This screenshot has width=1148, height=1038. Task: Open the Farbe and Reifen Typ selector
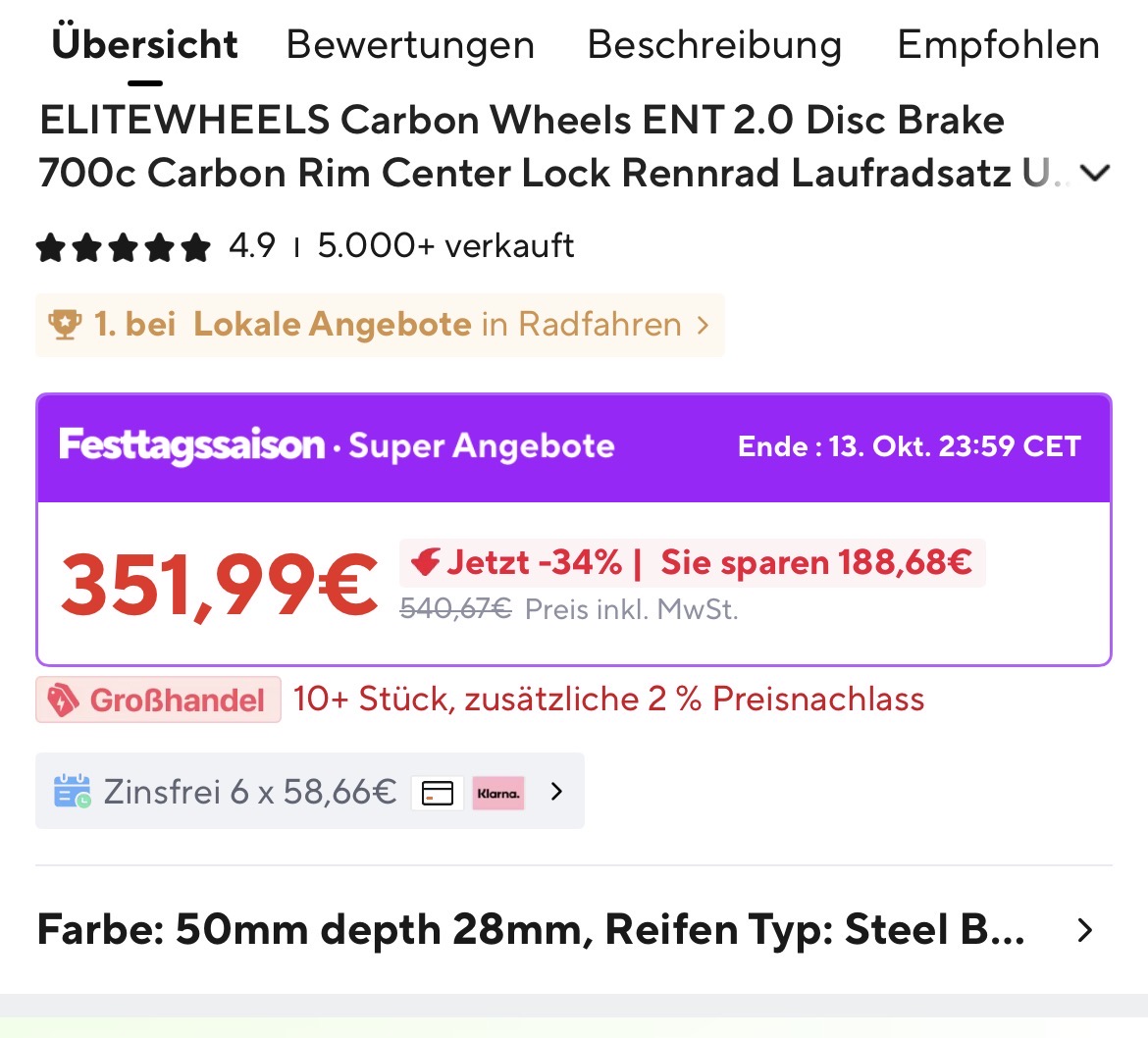[x=530, y=930]
